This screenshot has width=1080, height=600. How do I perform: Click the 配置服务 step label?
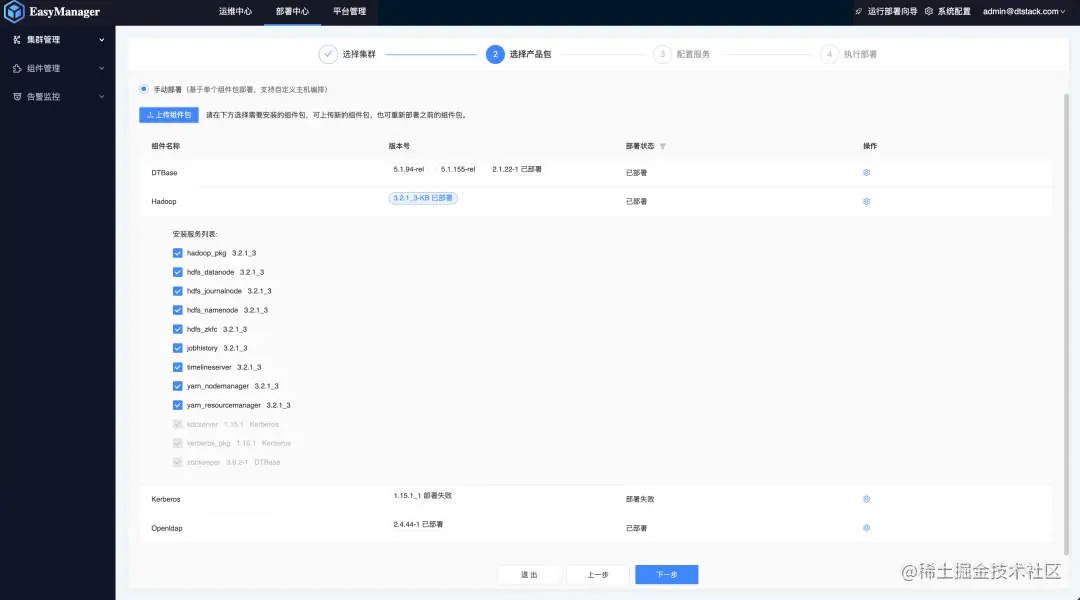point(693,54)
